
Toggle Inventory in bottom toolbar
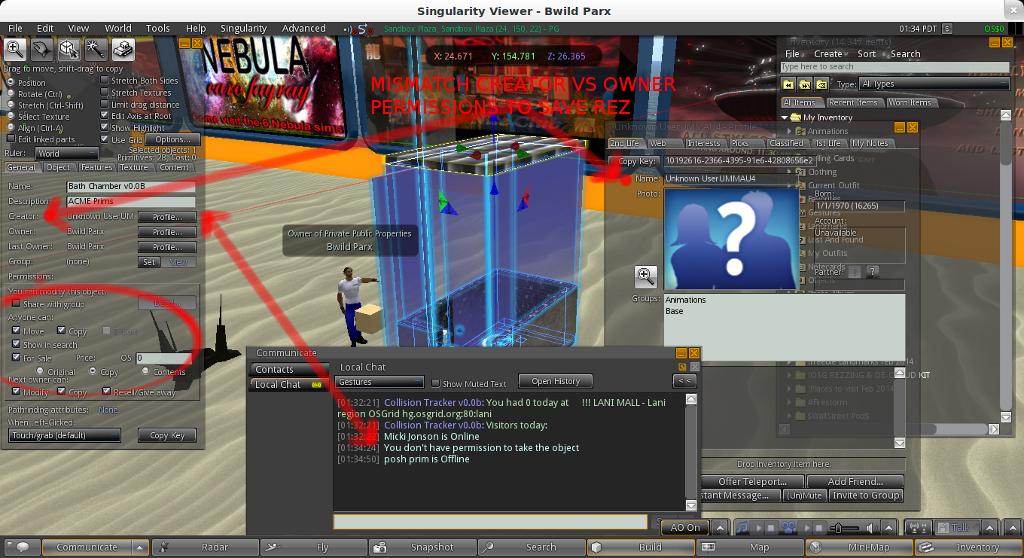click(968, 548)
